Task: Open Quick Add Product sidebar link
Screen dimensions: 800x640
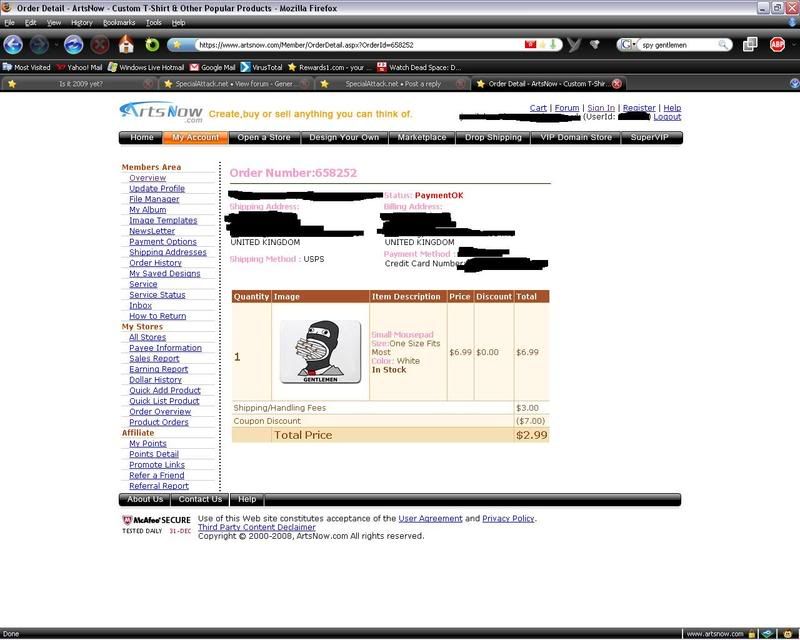Action: coord(165,390)
